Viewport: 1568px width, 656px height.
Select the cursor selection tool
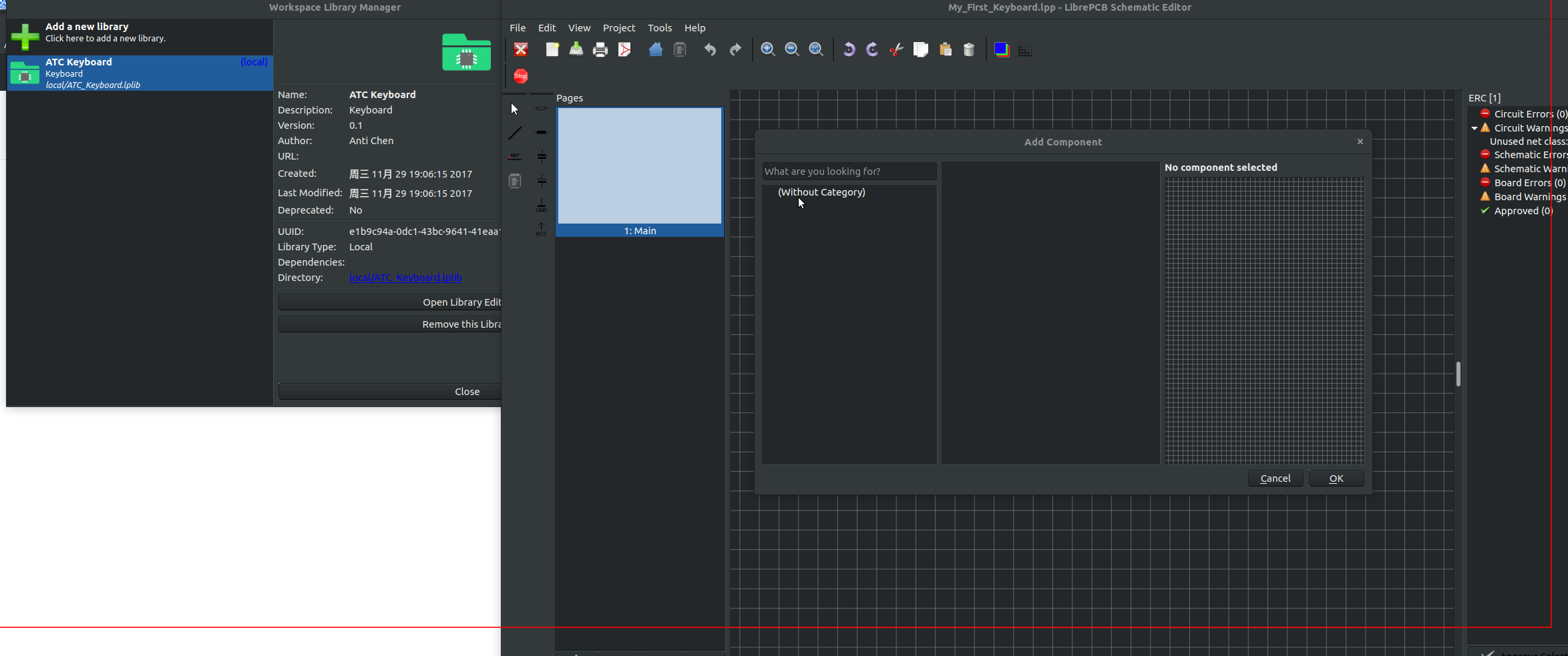514,109
